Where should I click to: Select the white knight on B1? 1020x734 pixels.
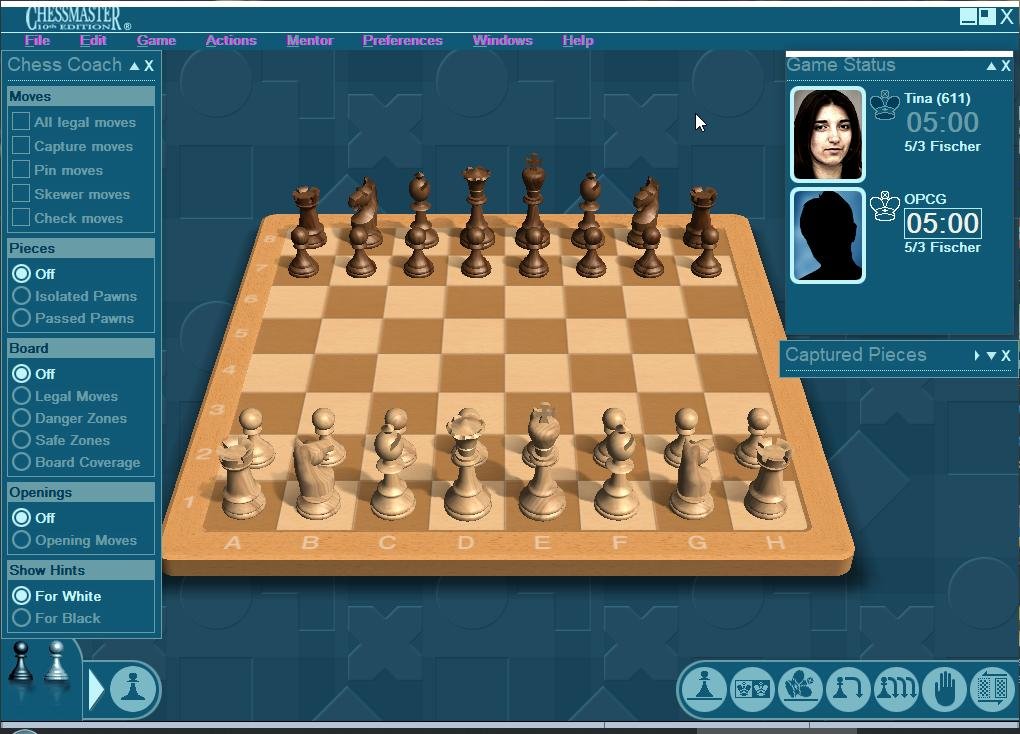coord(316,476)
